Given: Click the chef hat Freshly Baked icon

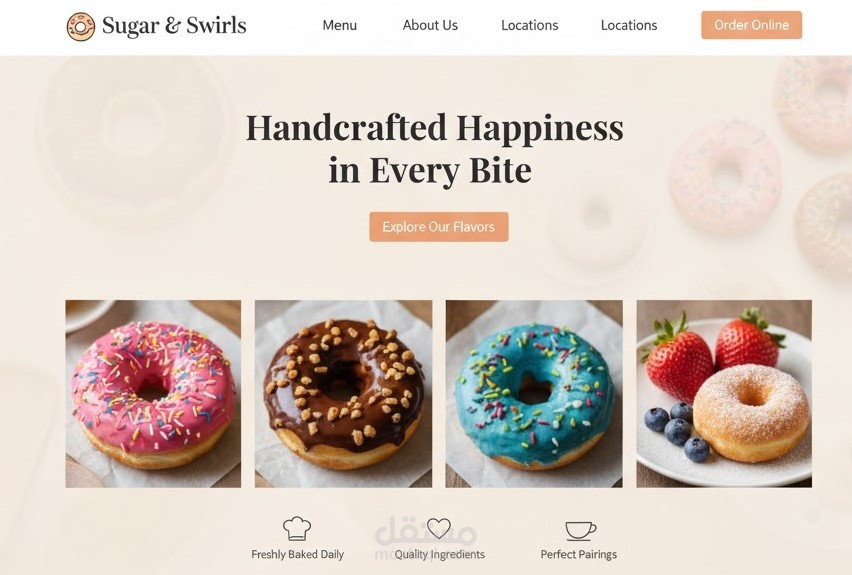Looking at the screenshot, I should [x=297, y=528].
